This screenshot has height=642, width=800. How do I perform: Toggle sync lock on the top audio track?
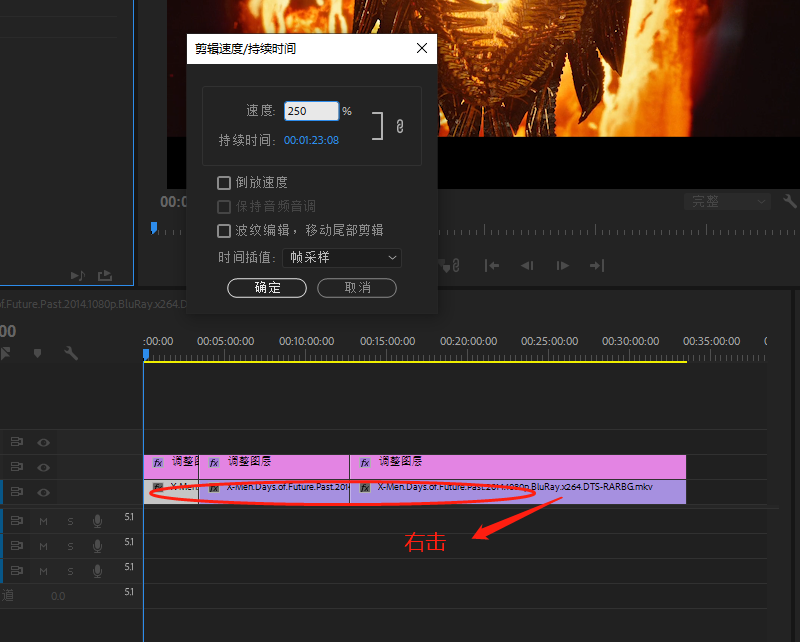tap(17, 521)
